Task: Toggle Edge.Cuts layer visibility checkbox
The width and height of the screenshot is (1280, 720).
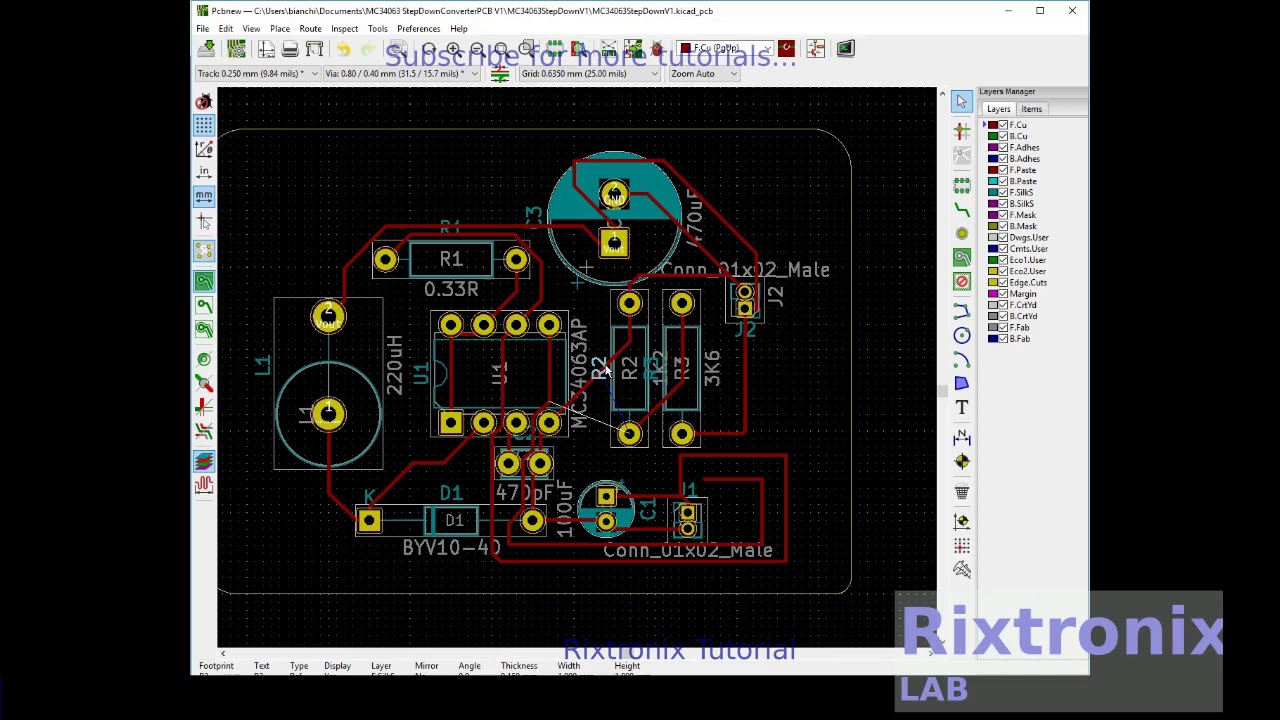Action: click(x=1003, y=283)
